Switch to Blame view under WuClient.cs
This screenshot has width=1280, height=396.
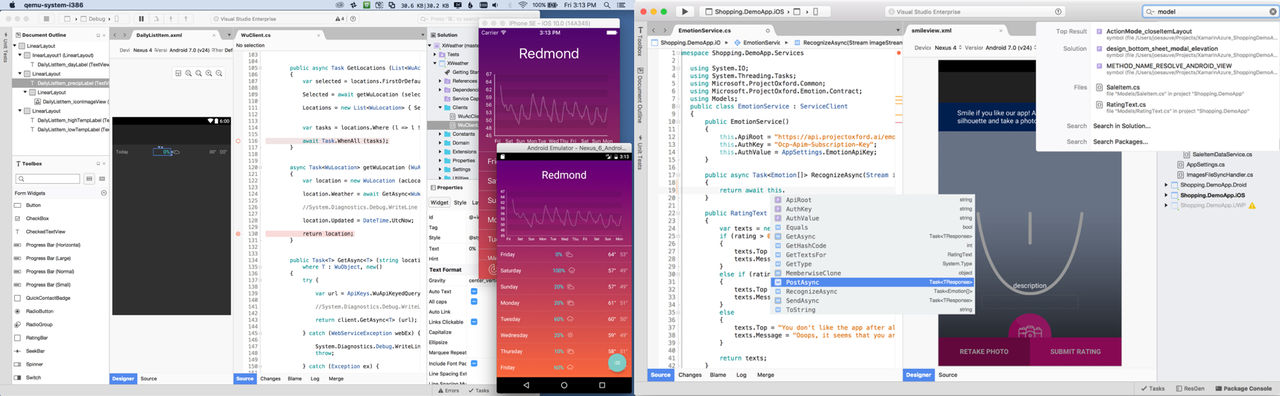(294, 379)
